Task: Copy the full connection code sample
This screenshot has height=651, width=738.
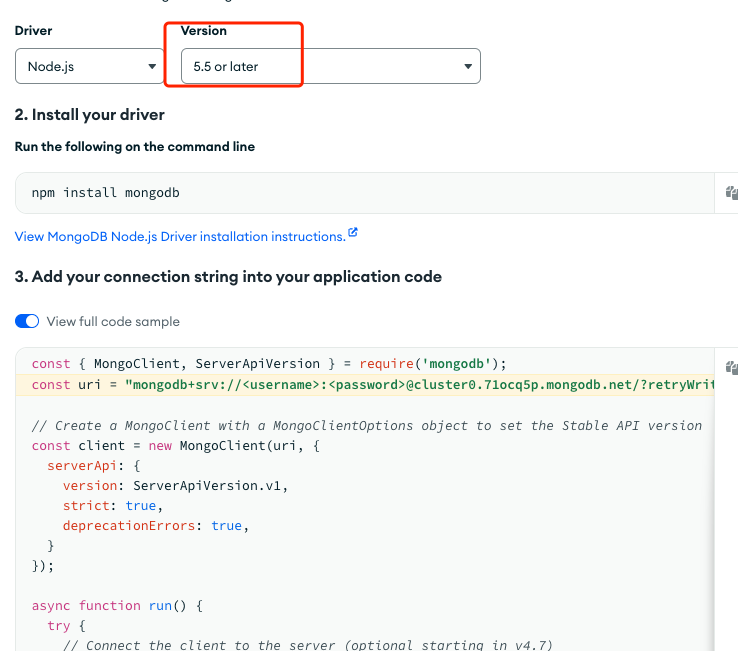Action: click(x=731, y=367)
